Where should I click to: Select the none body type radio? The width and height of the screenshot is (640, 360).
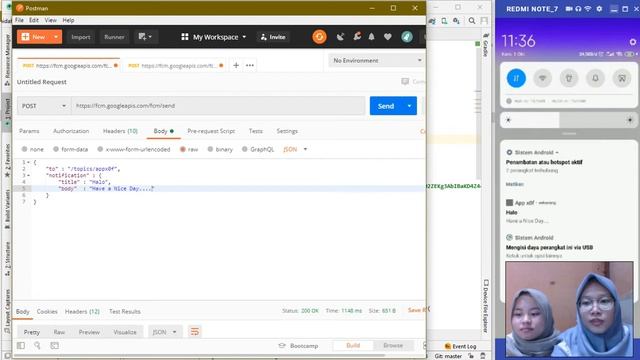24,149
